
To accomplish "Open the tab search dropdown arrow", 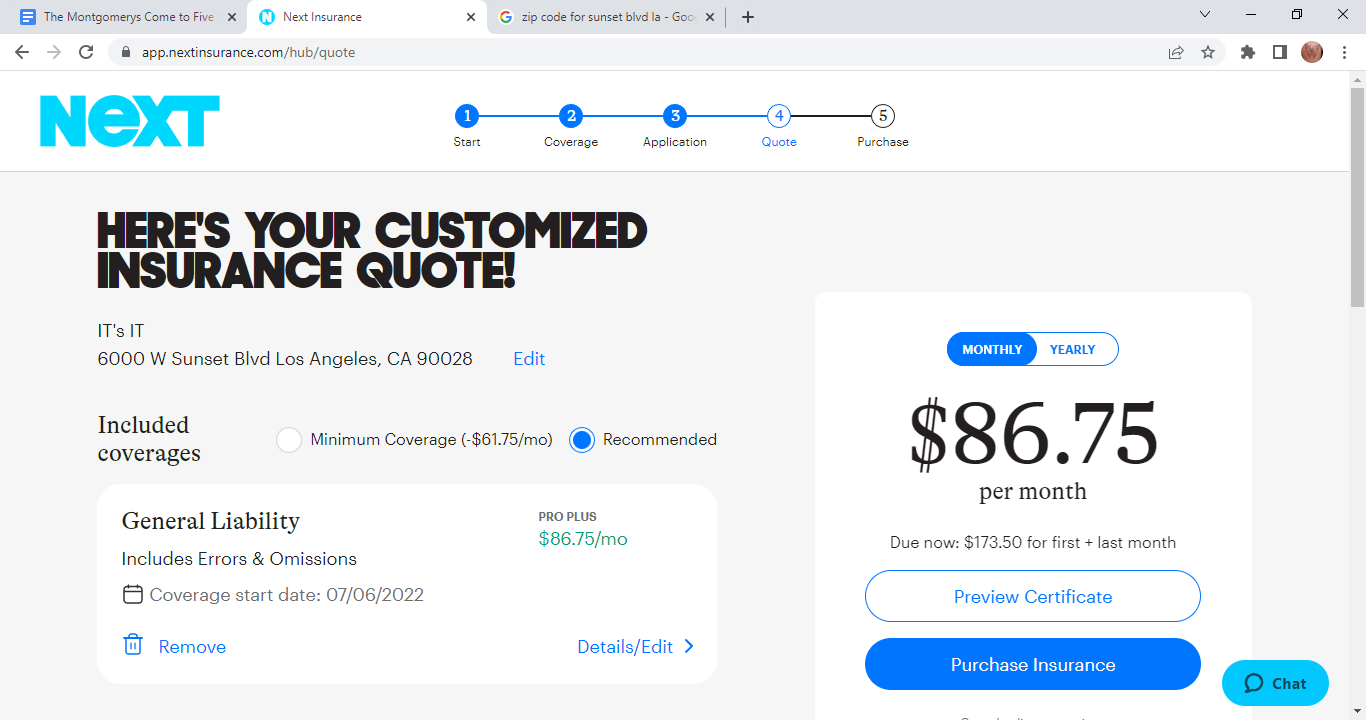I will click(x=1205, y=15).
